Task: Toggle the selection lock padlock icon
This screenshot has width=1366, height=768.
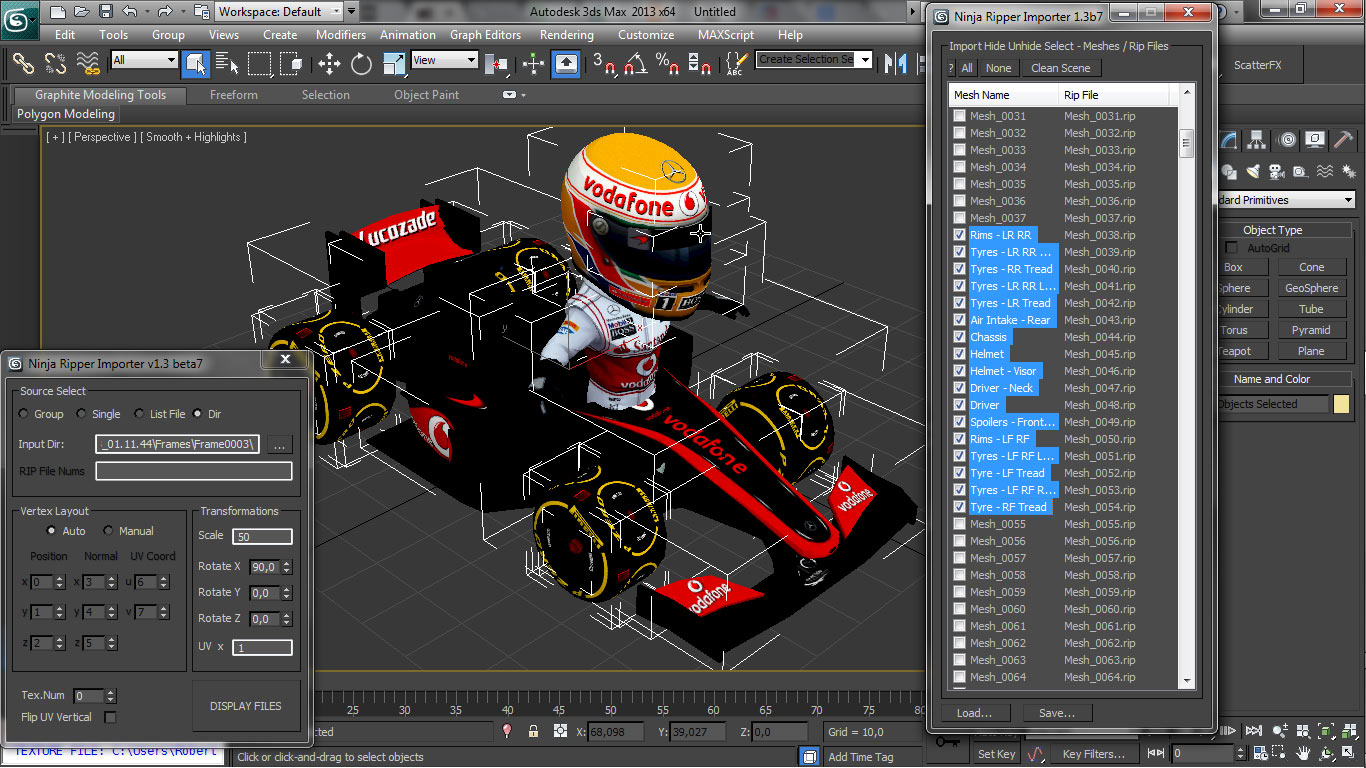Action: tap(533, 732)
